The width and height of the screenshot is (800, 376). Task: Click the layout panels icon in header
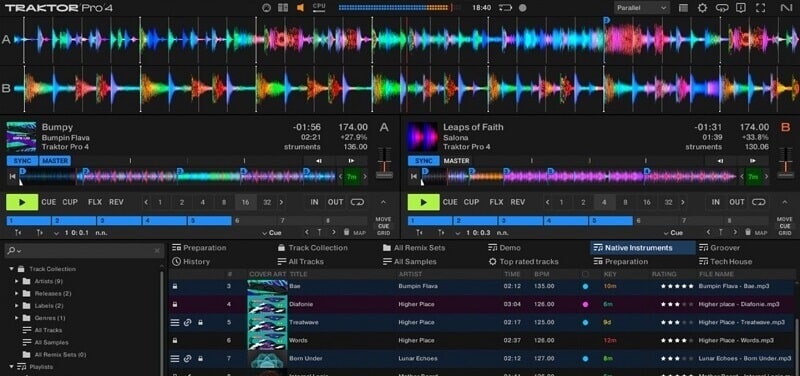click(x=283, y=8)
